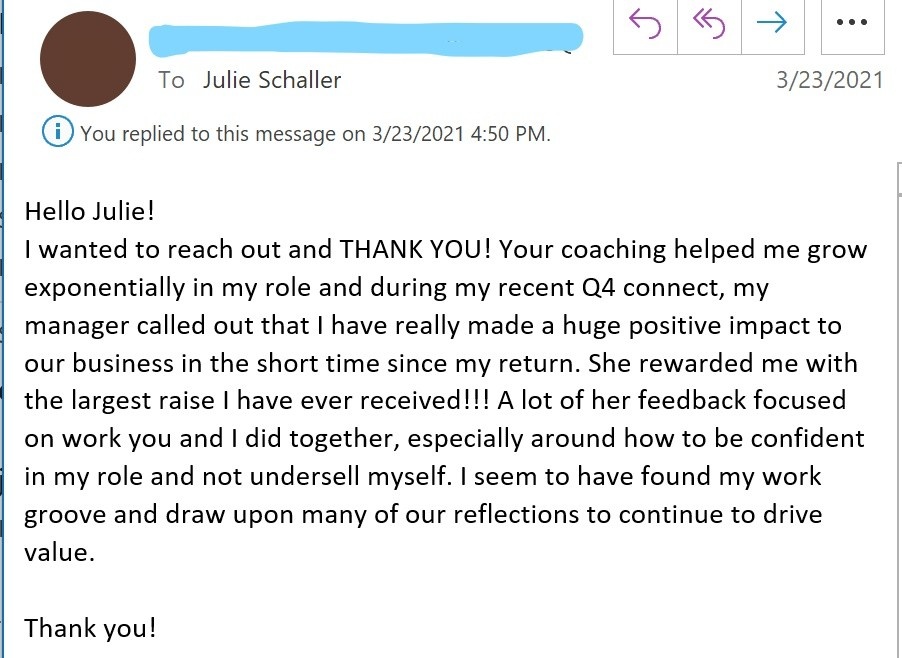902x658 pixels.
Task: Click the blue redacted sender name bar
Action: (366, 40)
